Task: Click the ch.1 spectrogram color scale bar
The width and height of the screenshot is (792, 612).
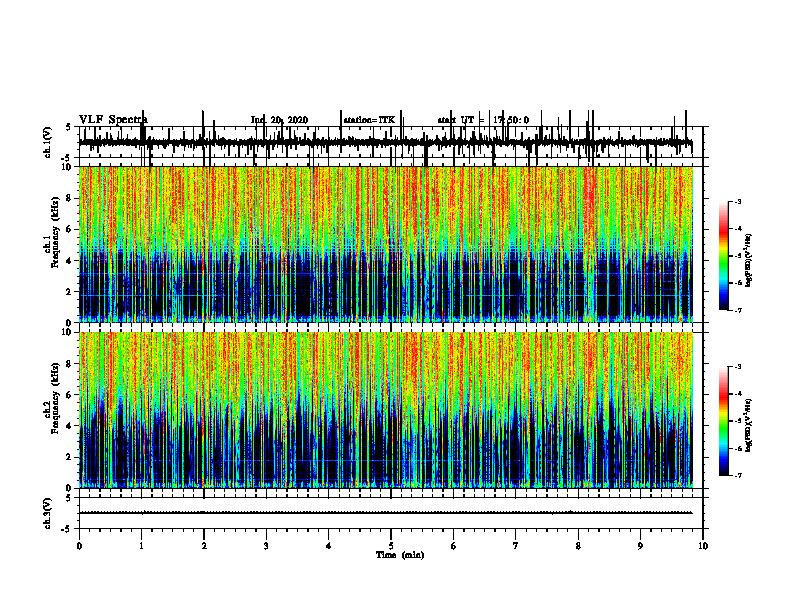Action: (x=724, y=256)
